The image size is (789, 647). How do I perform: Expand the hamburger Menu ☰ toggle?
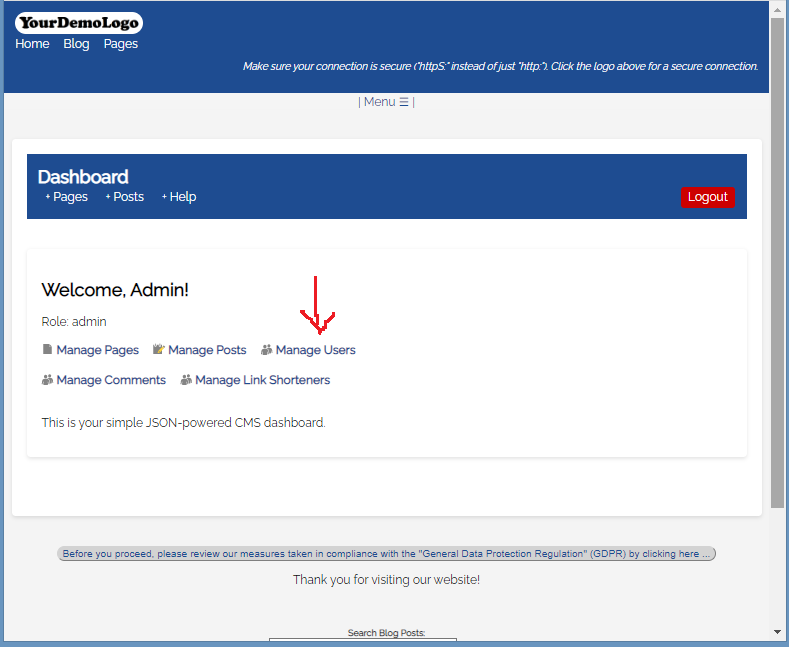tap(386, 102)
